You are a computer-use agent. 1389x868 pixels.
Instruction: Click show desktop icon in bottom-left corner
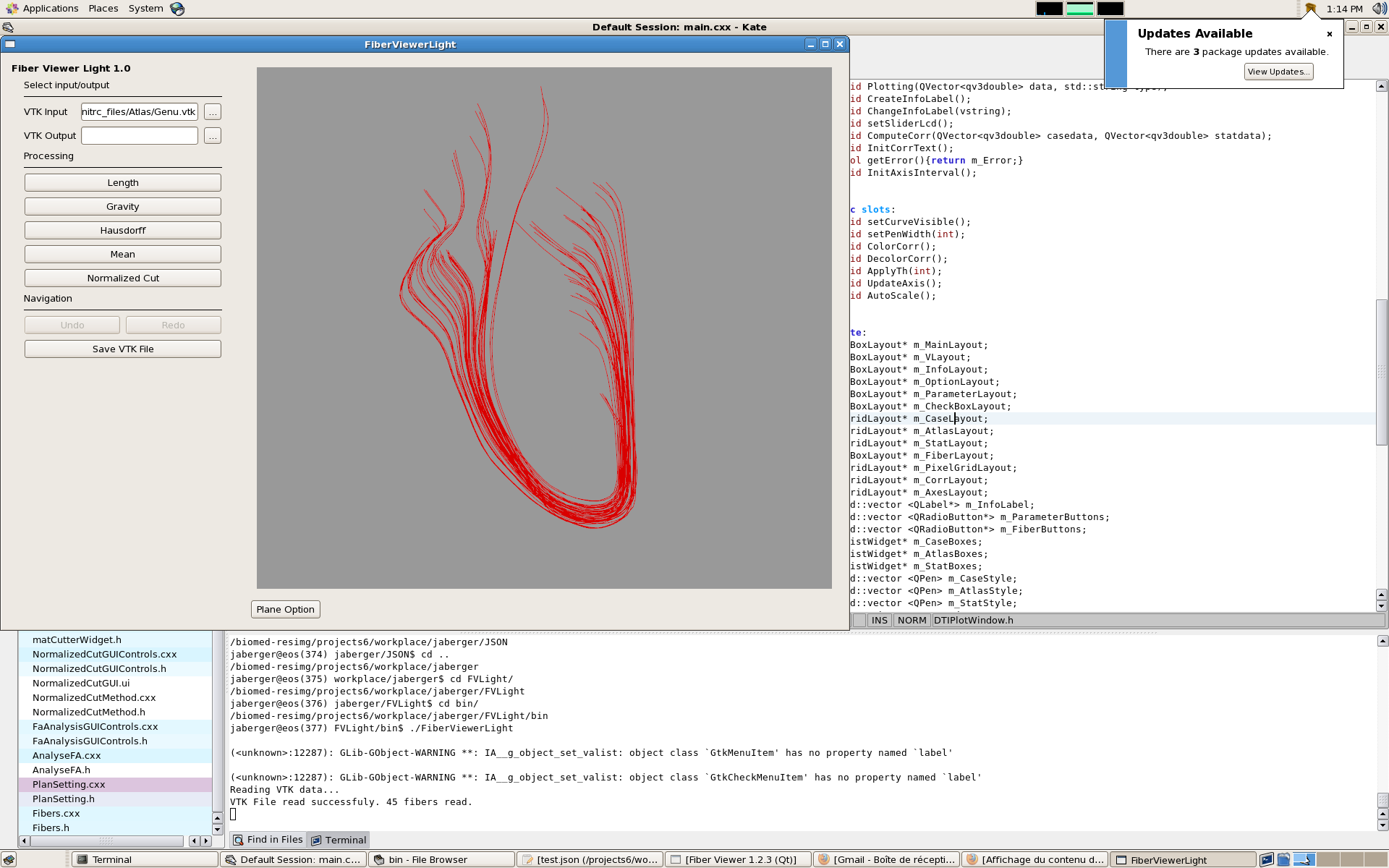pos(9,859)
